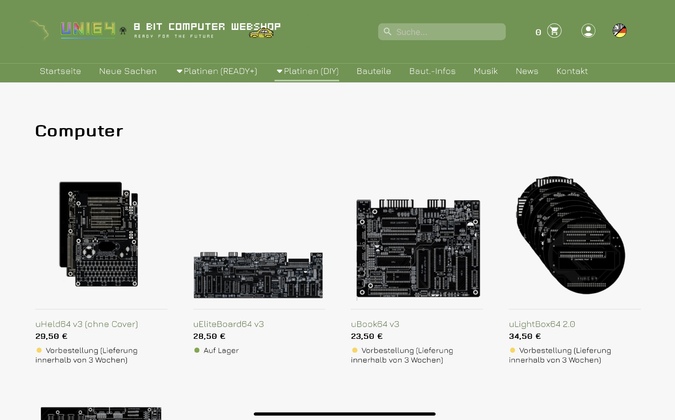Screen dimensions: 675x420
Task: Click the yellow car icon in header
Action: tap(261, 34)
